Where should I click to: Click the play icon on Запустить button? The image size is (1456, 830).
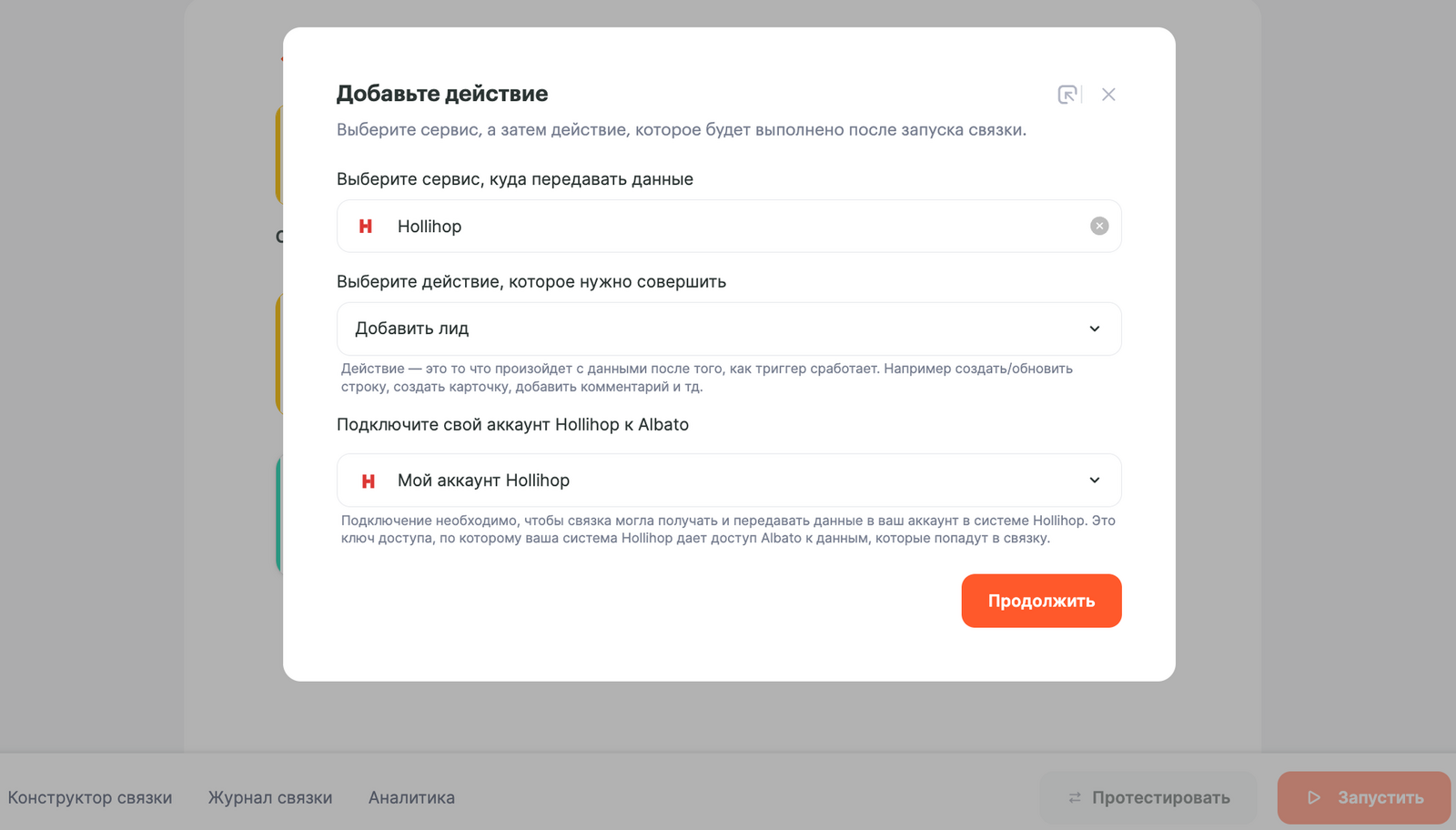[1314, 798]
